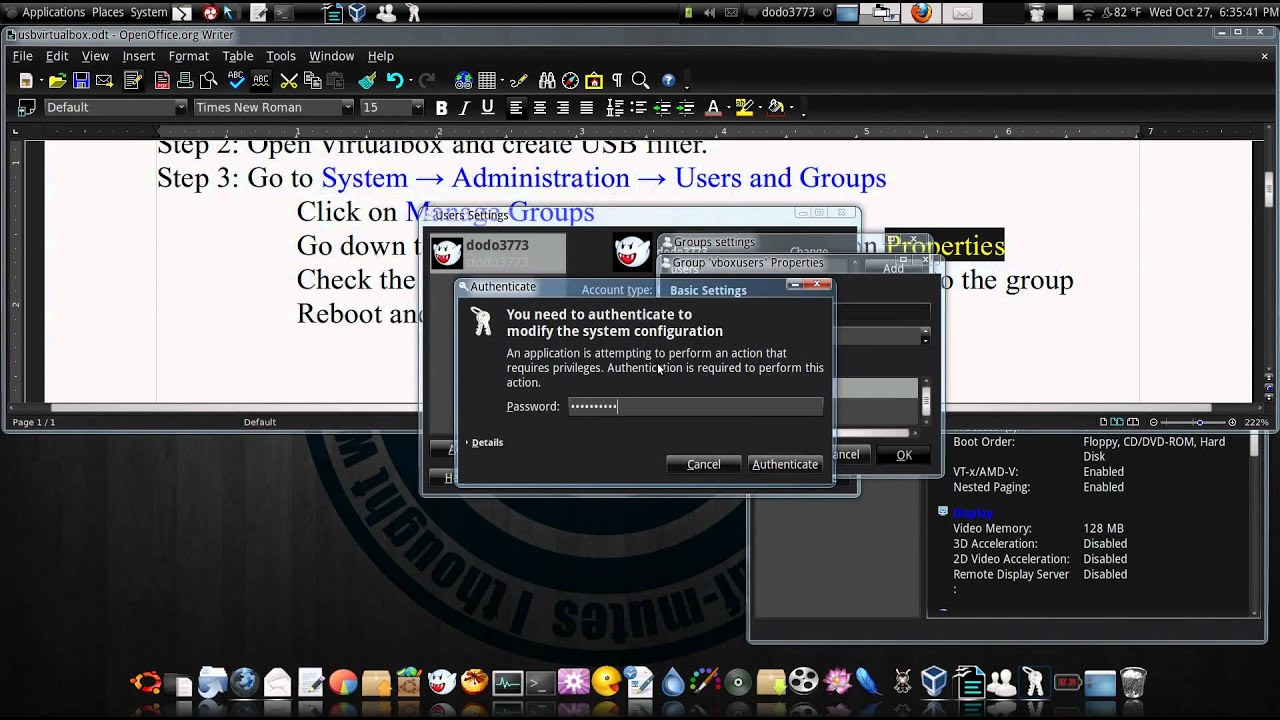
Task: Click the Format Paintbrush icon
Action: 367,80
